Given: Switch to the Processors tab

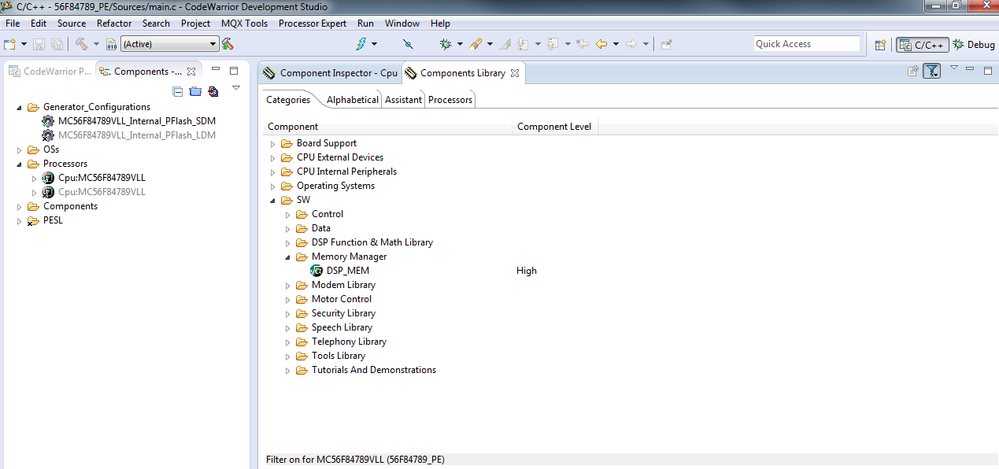Looking at the screenshot, I should point(450,100).
